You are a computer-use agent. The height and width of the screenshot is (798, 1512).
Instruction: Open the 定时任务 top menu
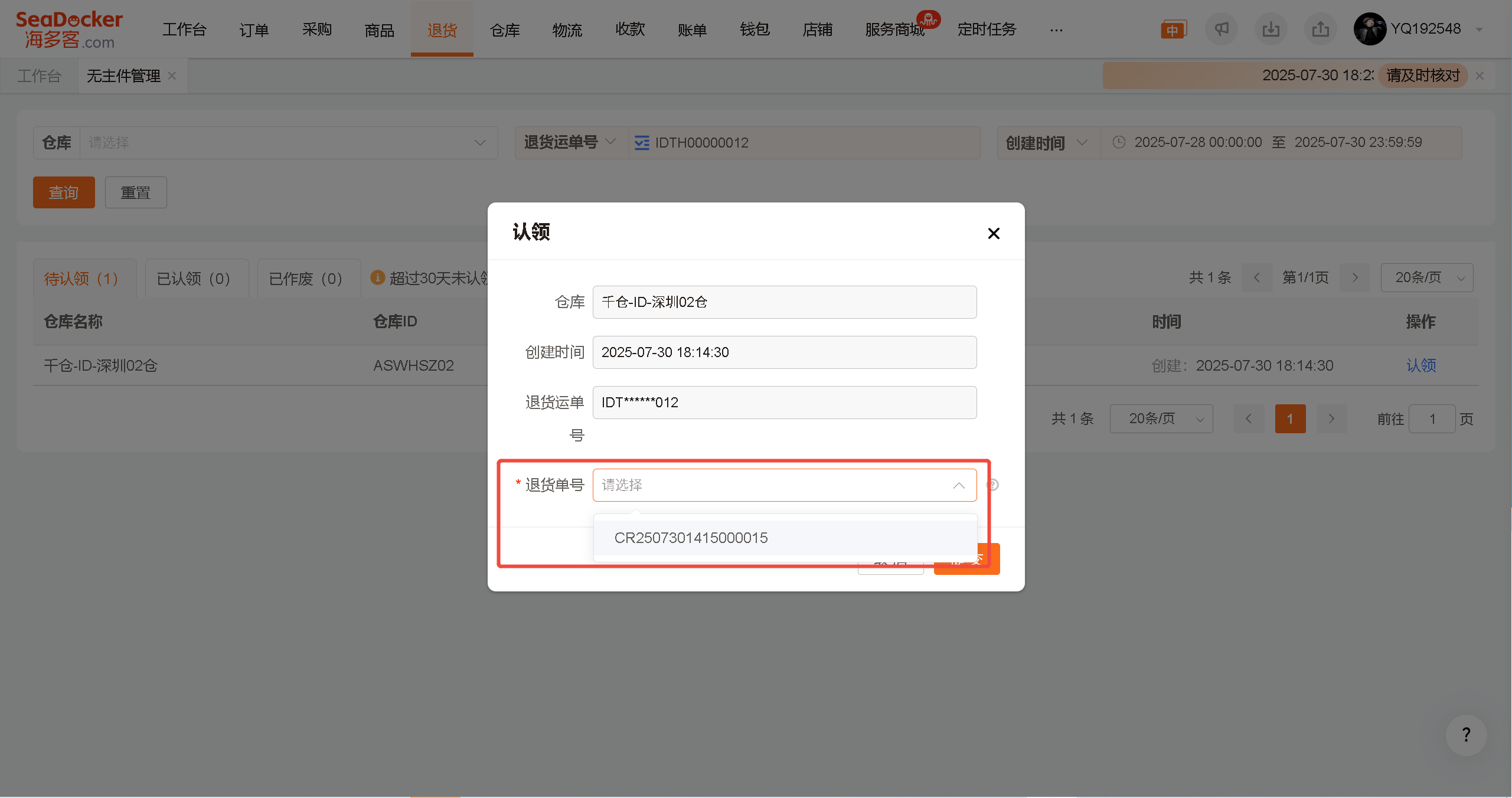987,30
